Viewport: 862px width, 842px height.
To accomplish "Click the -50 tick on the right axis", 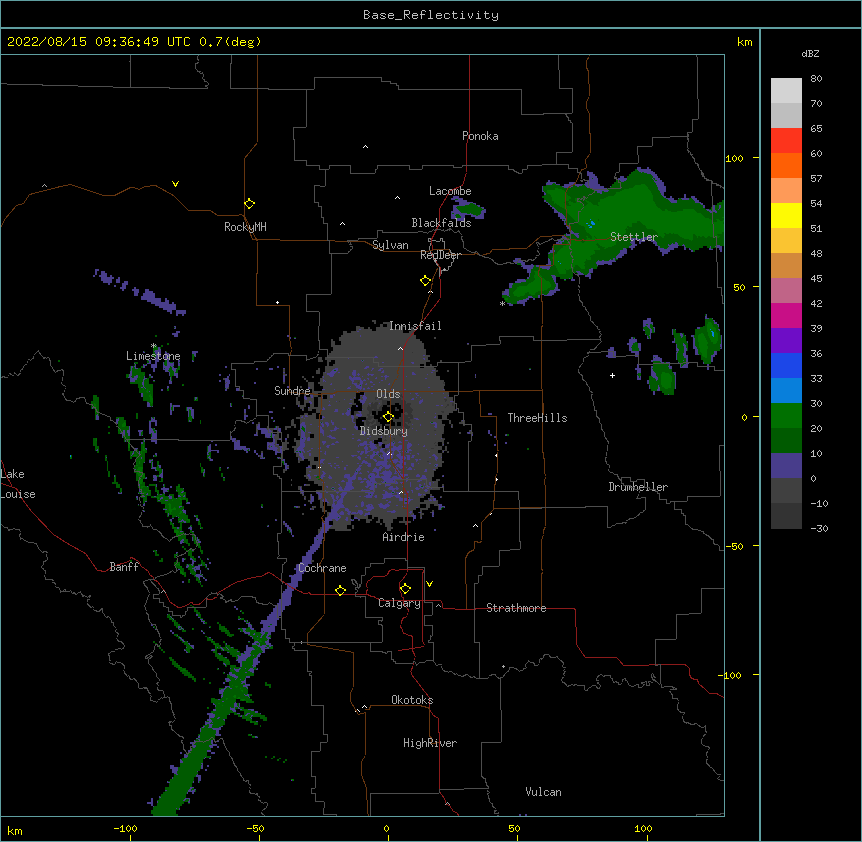I will (x=734, y=546).
